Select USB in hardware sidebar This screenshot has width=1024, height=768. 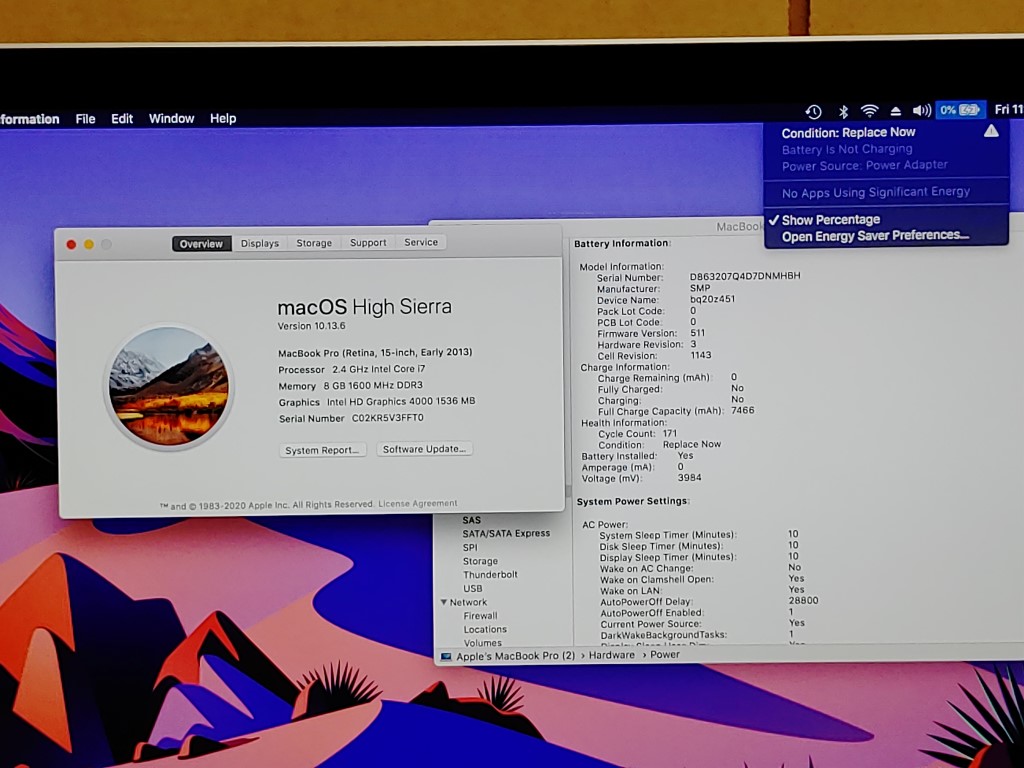[x=473, y=588]
